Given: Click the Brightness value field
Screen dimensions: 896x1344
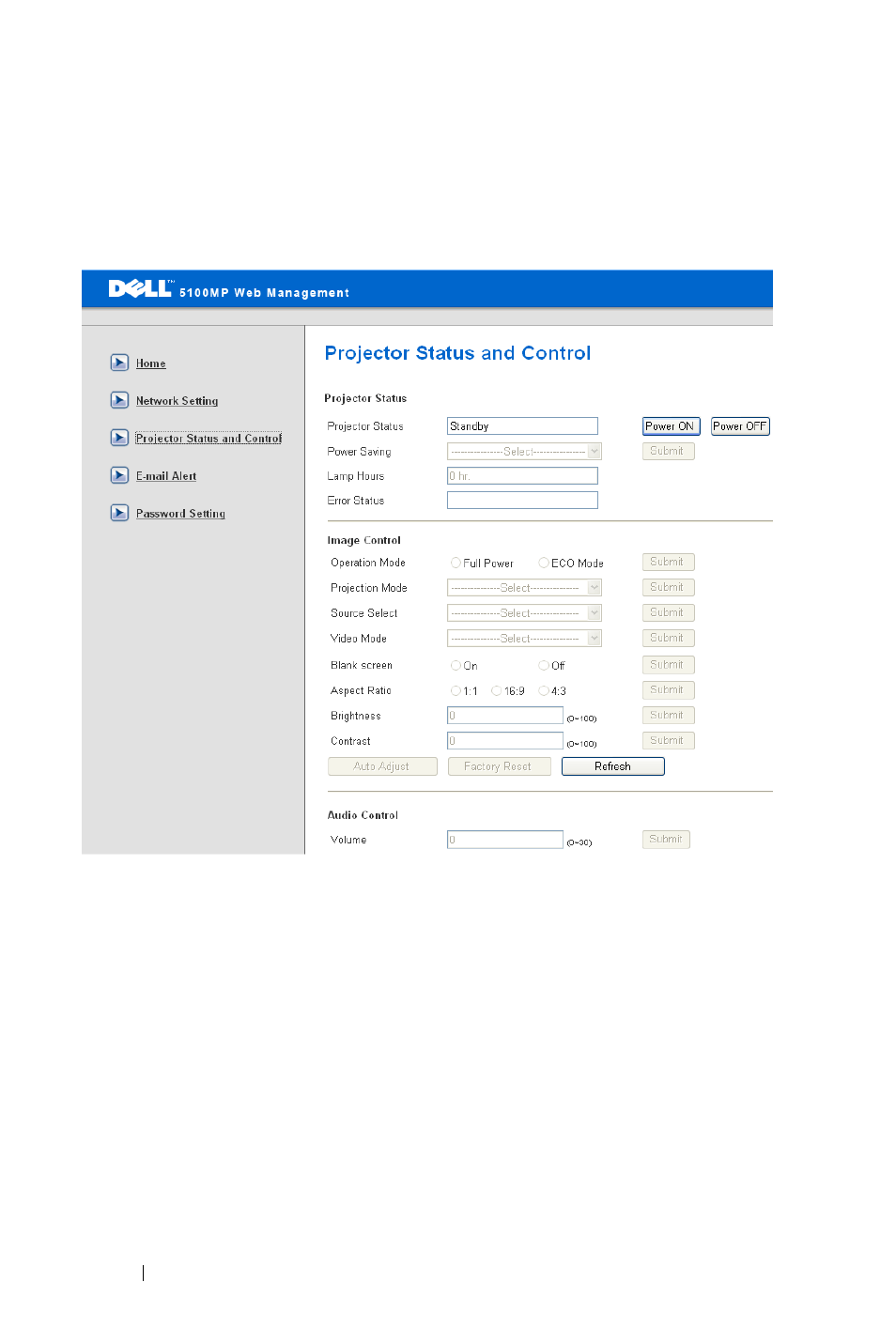Looking at the screenshot, I should tap(505, 716).
